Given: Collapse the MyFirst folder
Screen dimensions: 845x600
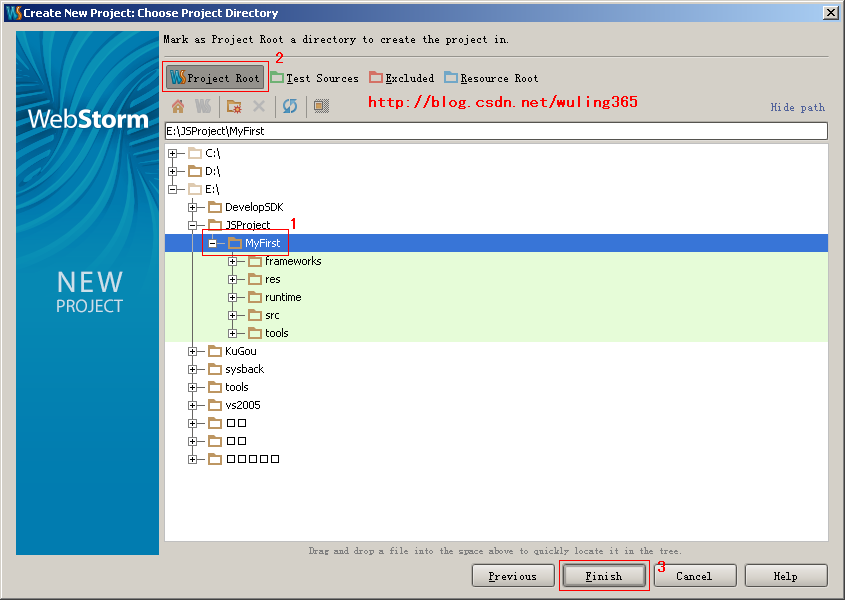Looking at the screenshot, I should (x=212, y=243).
